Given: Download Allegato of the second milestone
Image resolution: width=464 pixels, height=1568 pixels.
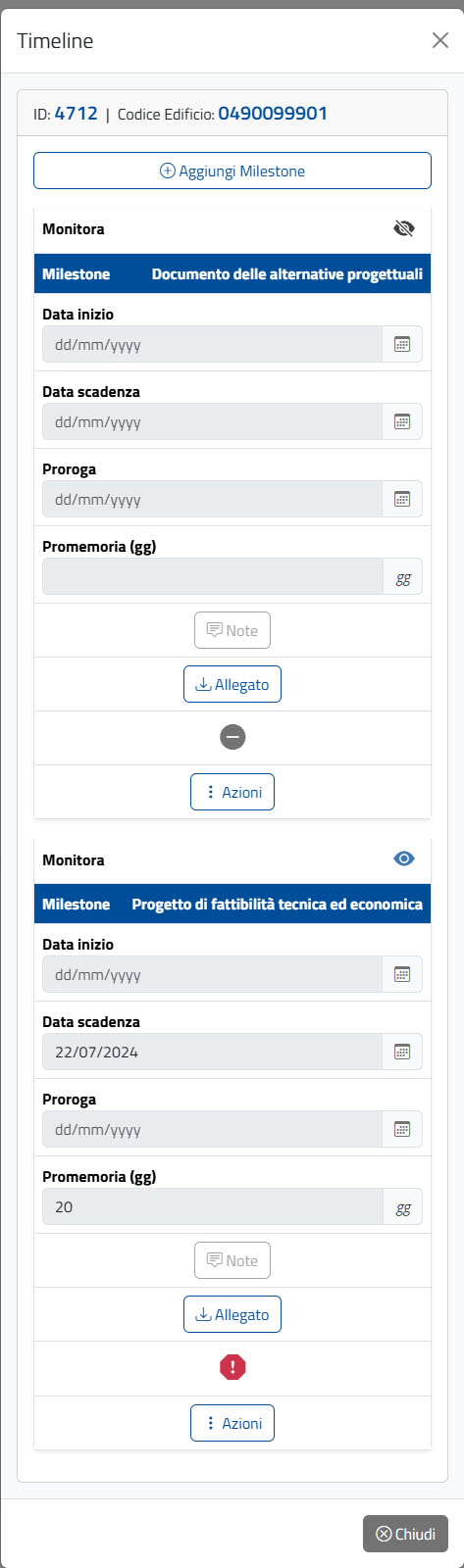Looking at the screenshot, I should [232, 1315].
